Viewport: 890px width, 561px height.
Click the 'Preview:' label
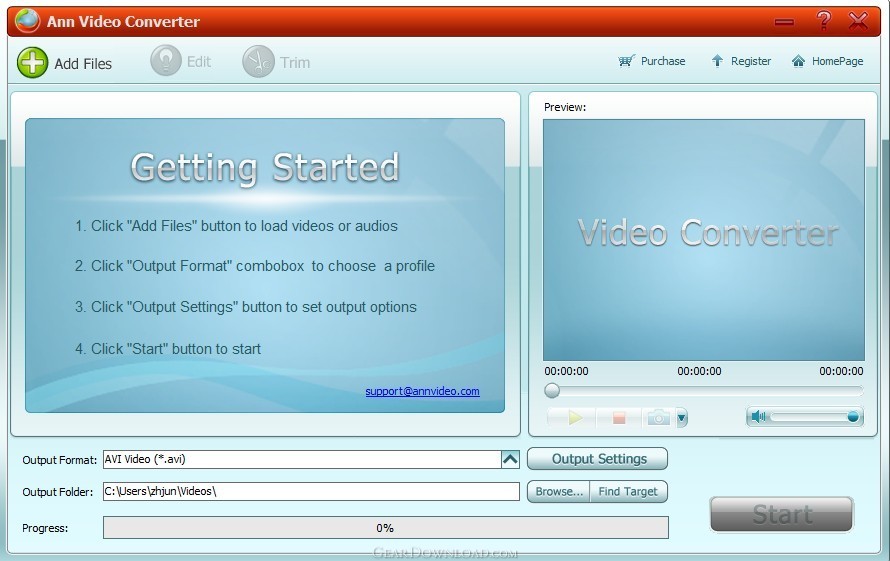[565, 107]
